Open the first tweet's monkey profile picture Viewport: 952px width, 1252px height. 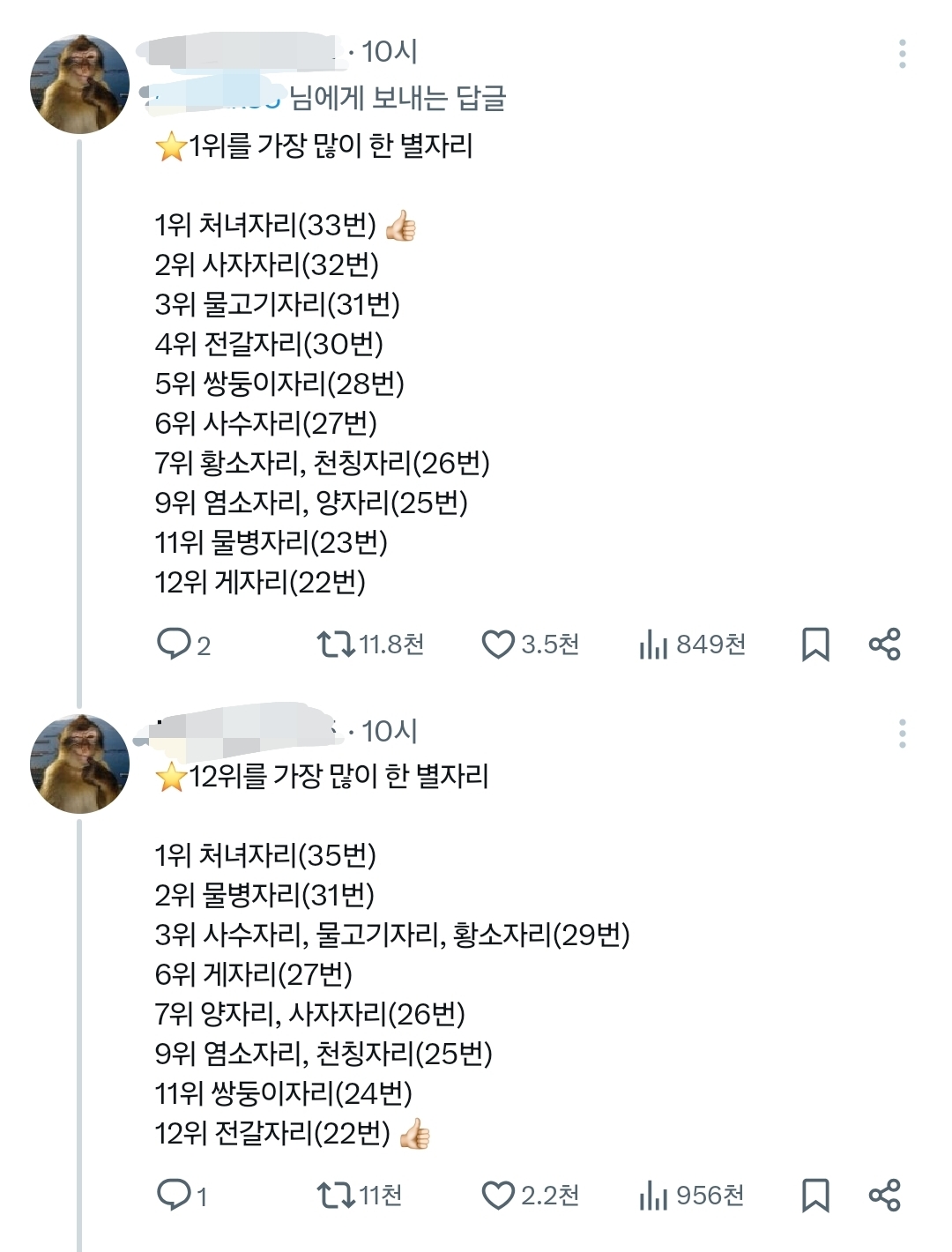79,85
